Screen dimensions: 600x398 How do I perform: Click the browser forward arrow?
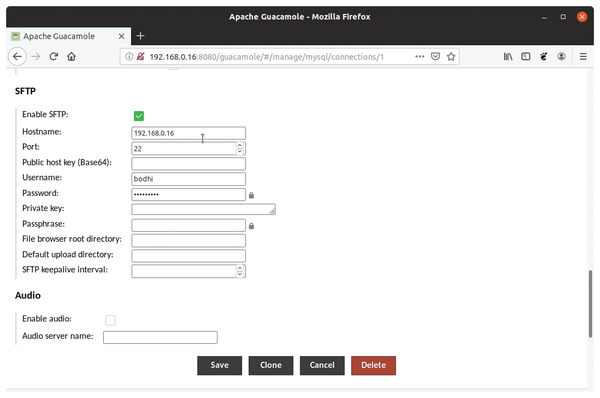(36, 57)
